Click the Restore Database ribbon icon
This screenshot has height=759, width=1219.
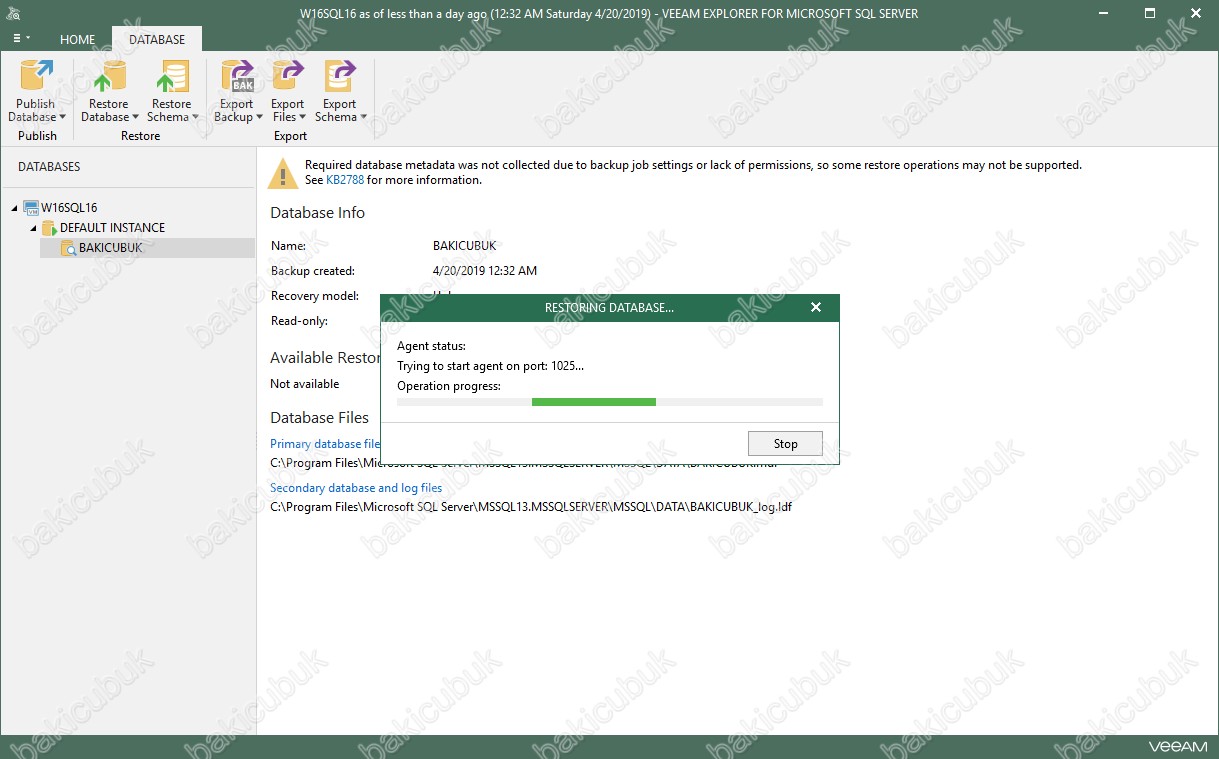(108, 77)
